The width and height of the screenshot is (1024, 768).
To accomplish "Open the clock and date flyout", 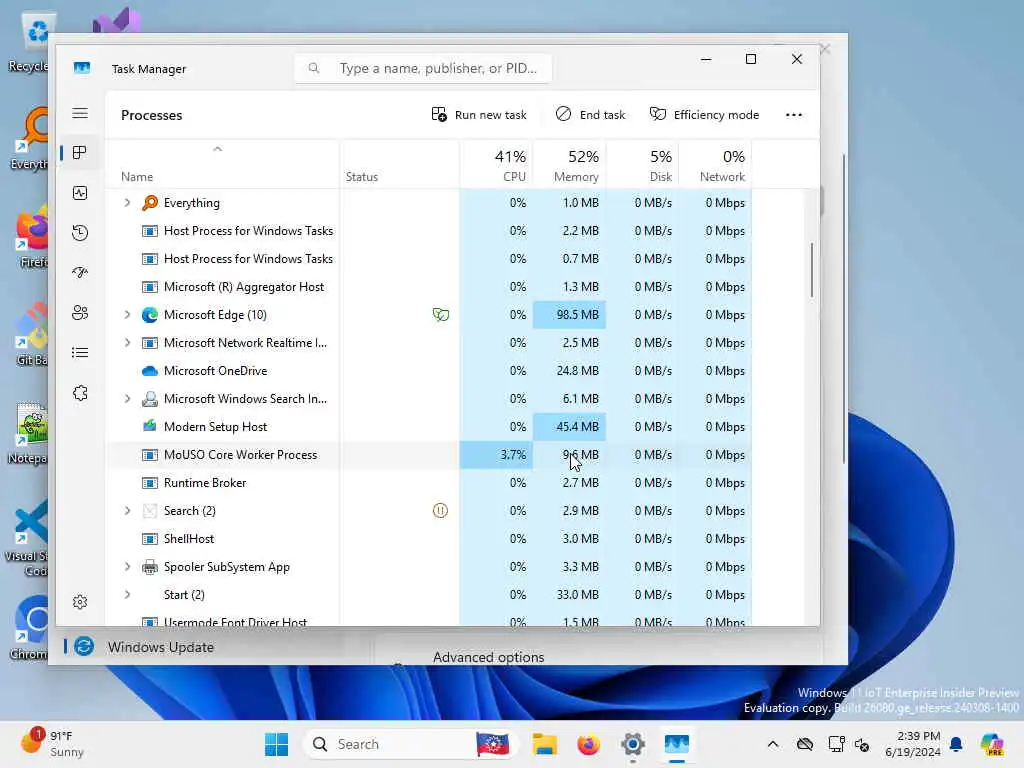I will [912, 744].
